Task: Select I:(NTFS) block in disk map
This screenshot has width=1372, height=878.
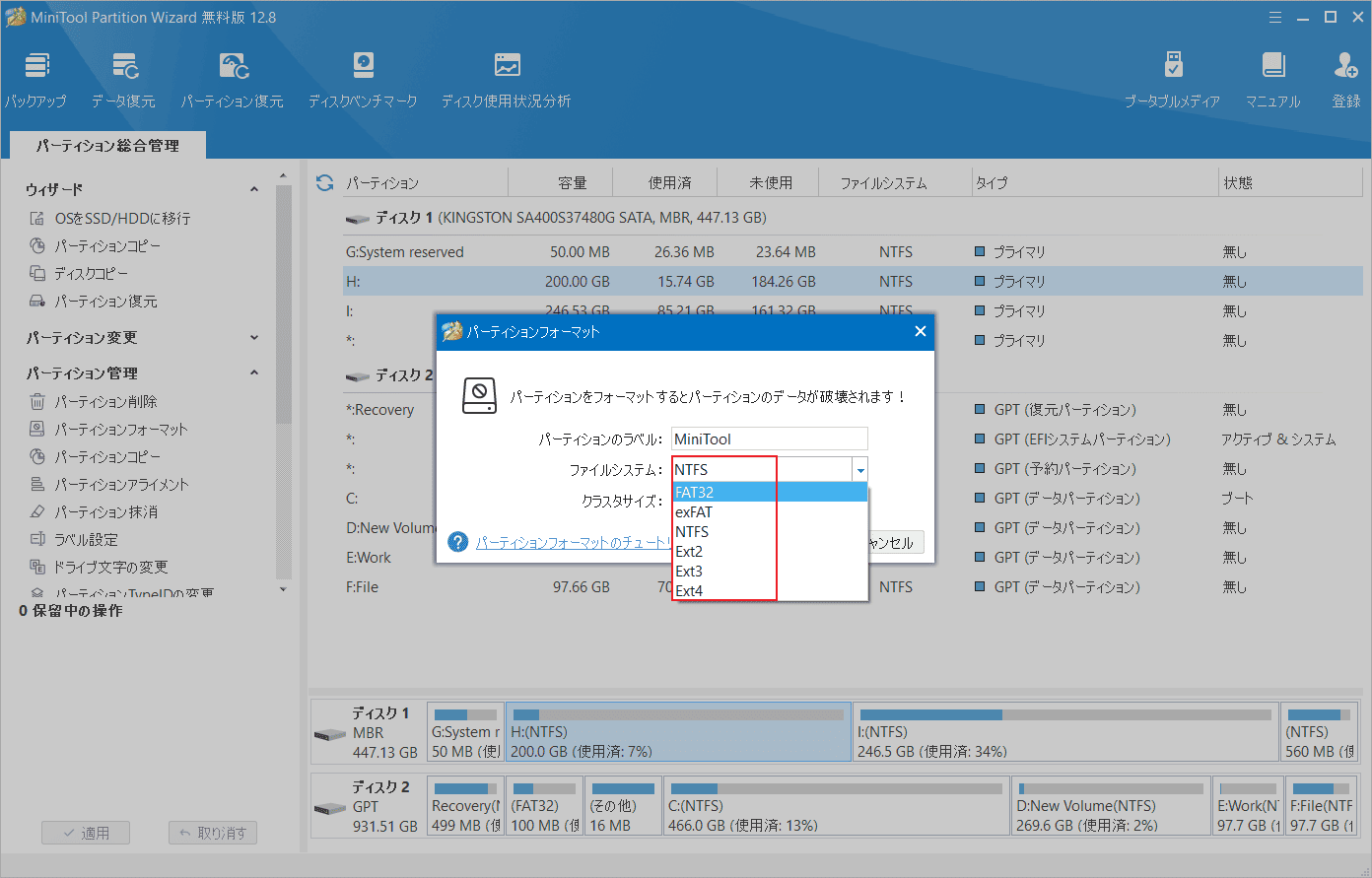Action: tap(1065, 732)
